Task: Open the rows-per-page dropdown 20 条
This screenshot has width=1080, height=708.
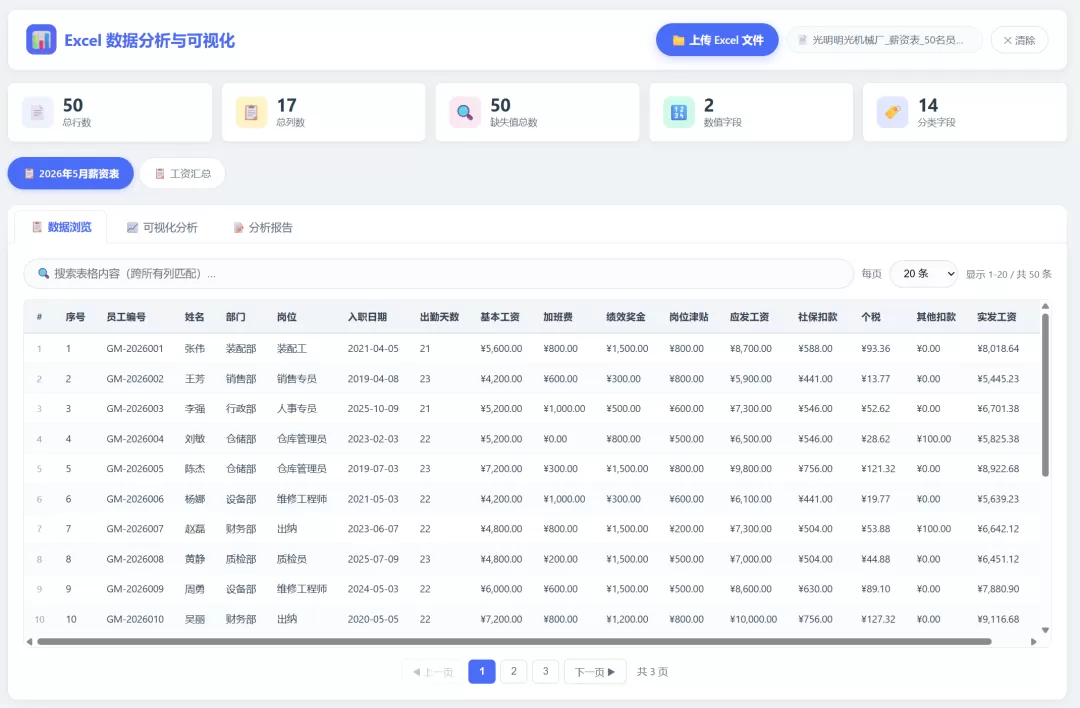Action: [924, 273]
